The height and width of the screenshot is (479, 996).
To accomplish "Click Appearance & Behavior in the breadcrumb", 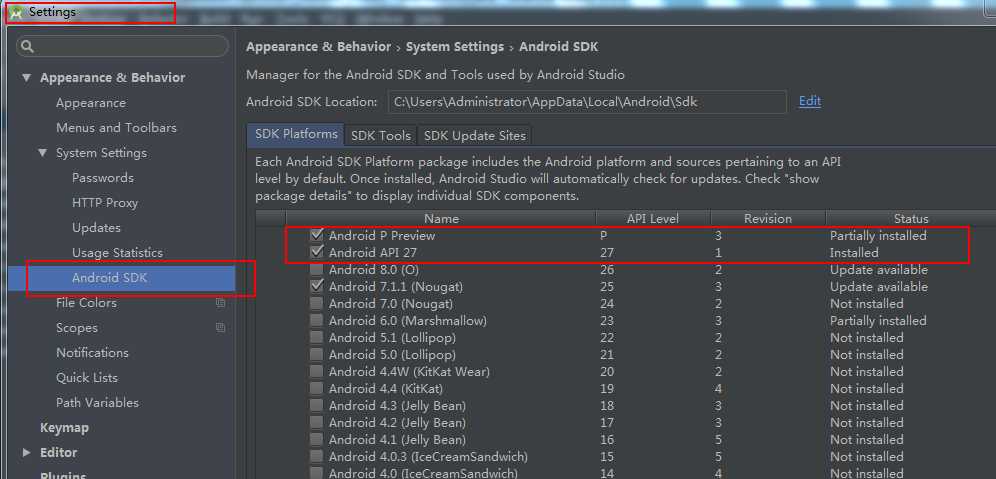I will [x=318, y=47].
